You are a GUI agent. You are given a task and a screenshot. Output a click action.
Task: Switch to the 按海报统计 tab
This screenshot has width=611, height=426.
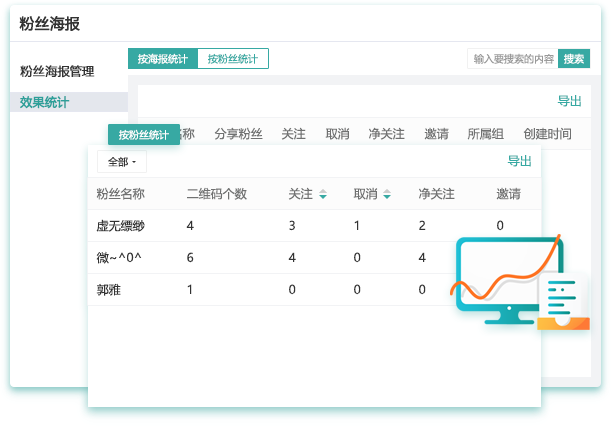(162, 59)
